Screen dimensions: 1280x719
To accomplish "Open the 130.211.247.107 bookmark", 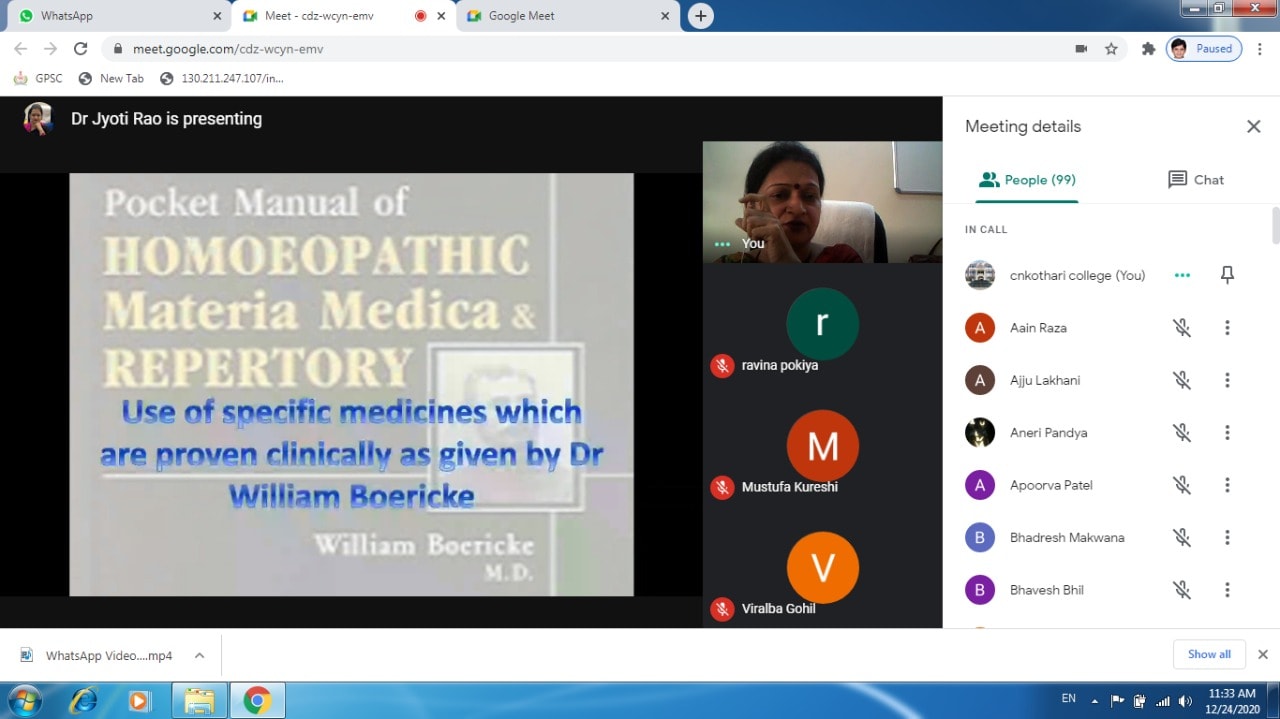I will click(221, 78).
